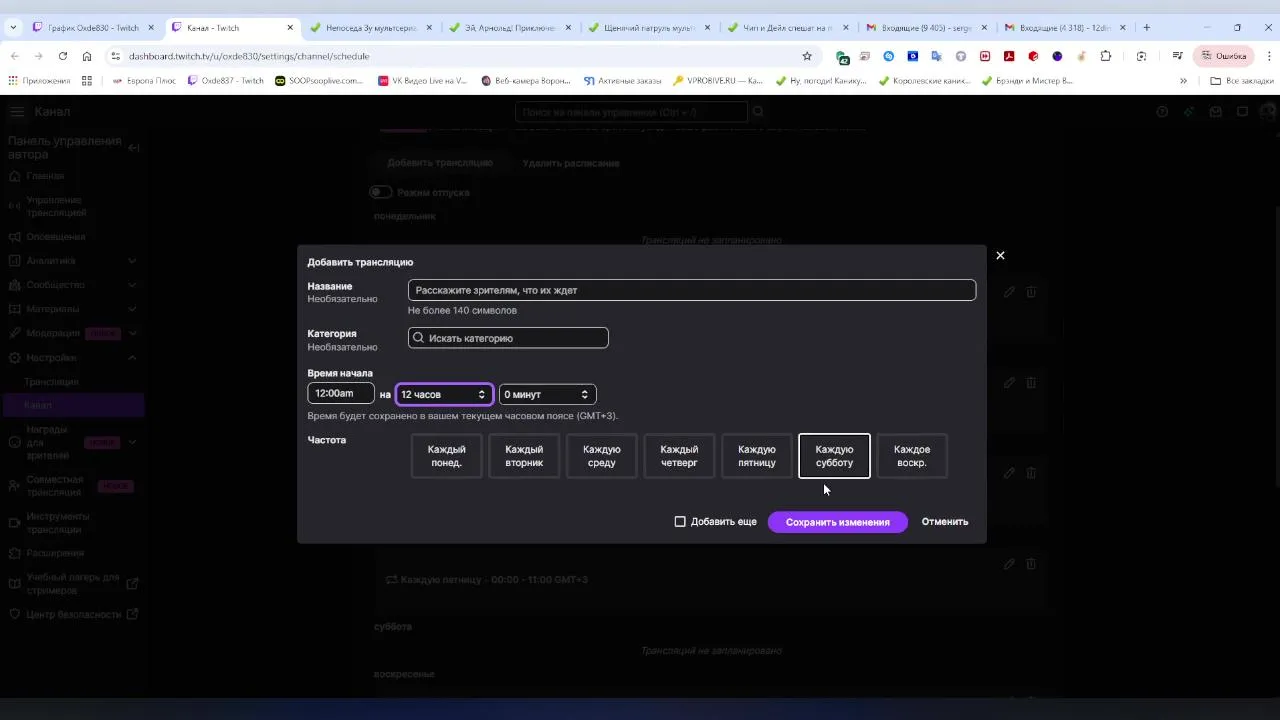The width and height of the screenshot is (1280, 720).
Task: View site information in address bar
Action: tap(116, 56)
